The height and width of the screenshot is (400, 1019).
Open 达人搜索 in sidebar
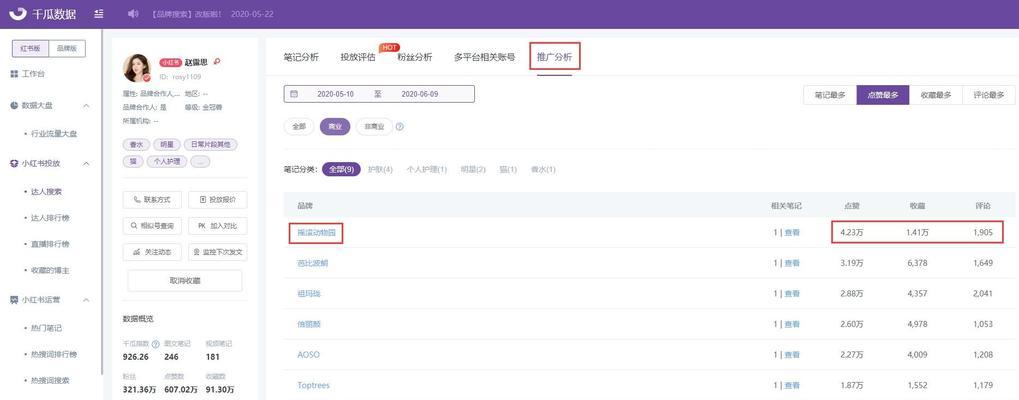point(46,192)
